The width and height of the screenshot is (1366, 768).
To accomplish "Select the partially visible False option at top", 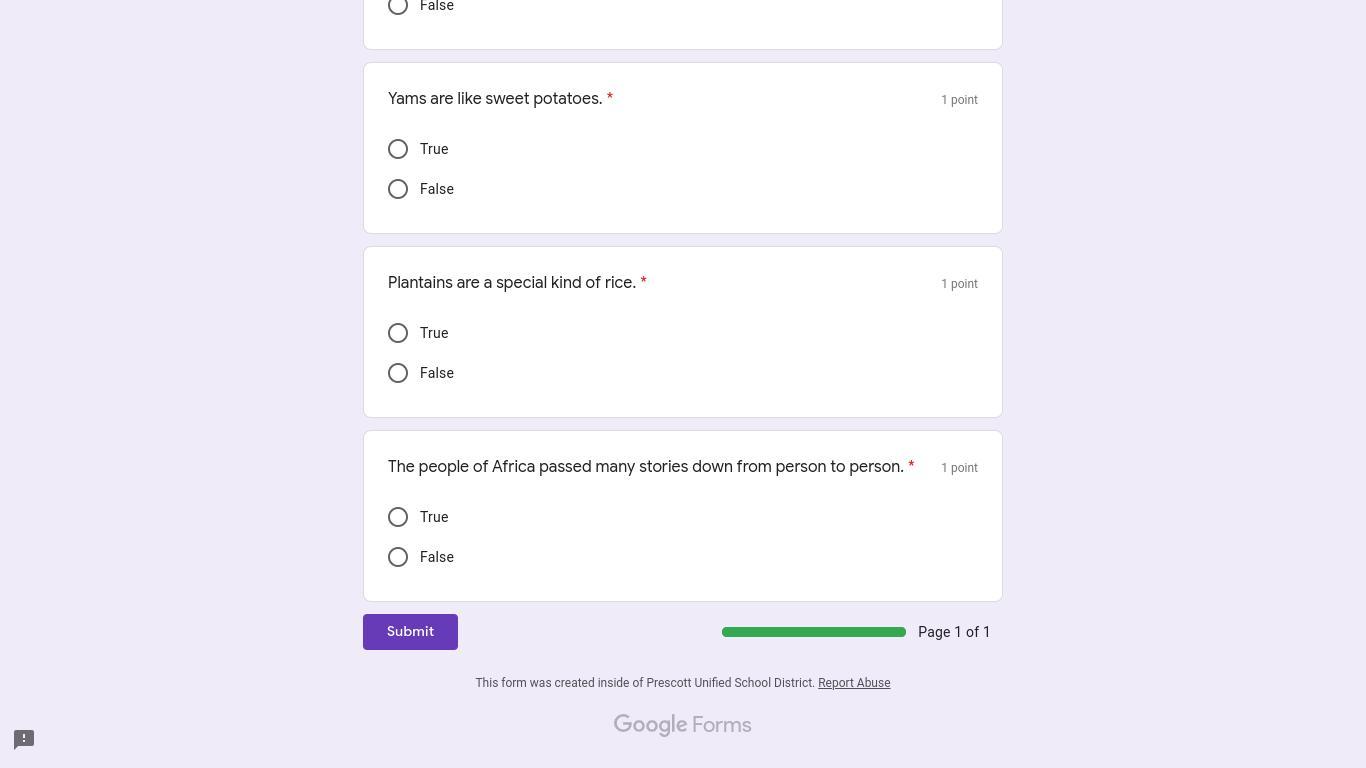I will coord(398,6).
